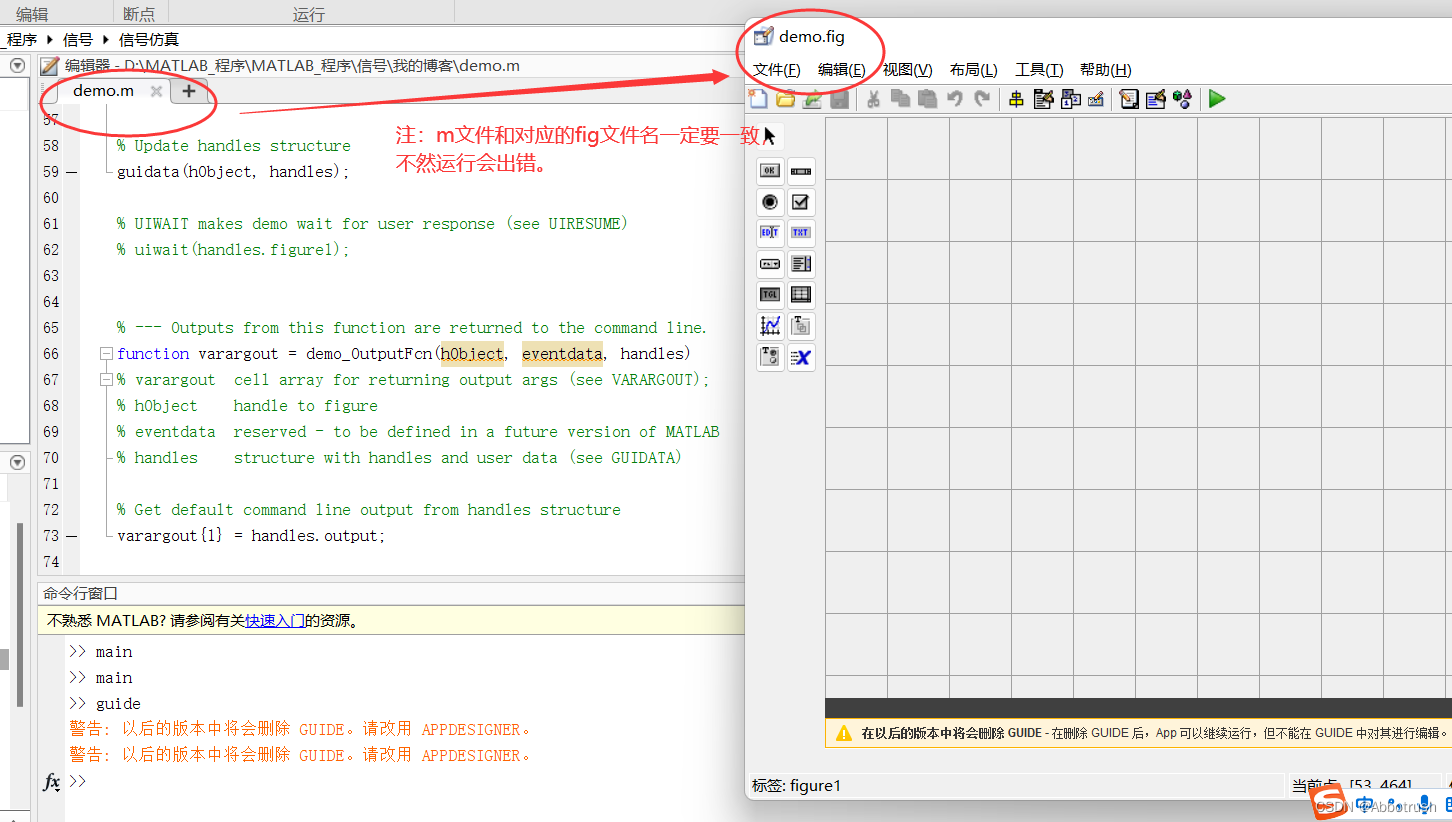
Task: Select the 信号仿真 folder in the address path
Action: [149, 40]
